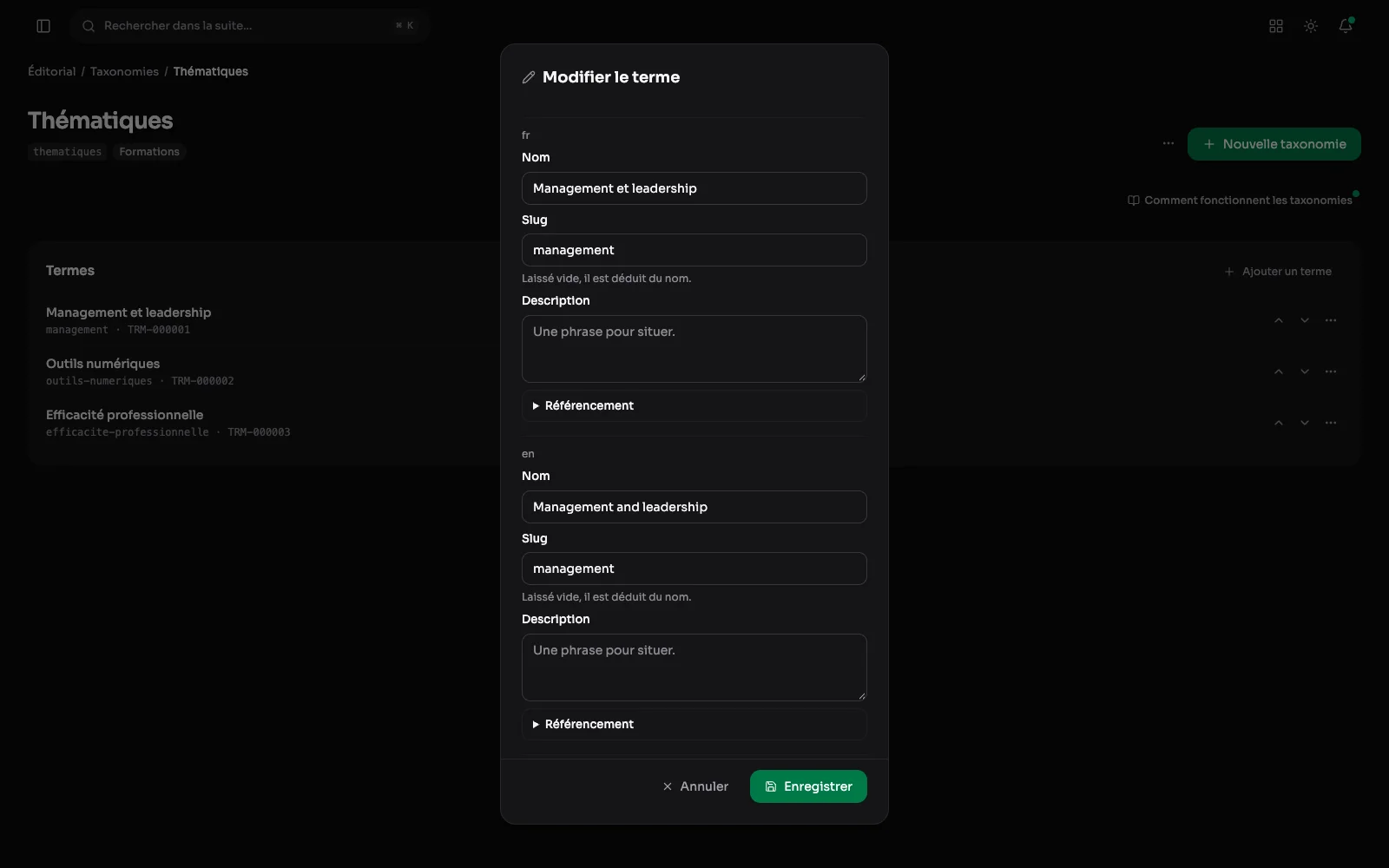Image resolution: width=1389 pixels, height=868 pixels.
Task: Open Comment fonctionnent les taxonomies link
Action: point(1240,201)
